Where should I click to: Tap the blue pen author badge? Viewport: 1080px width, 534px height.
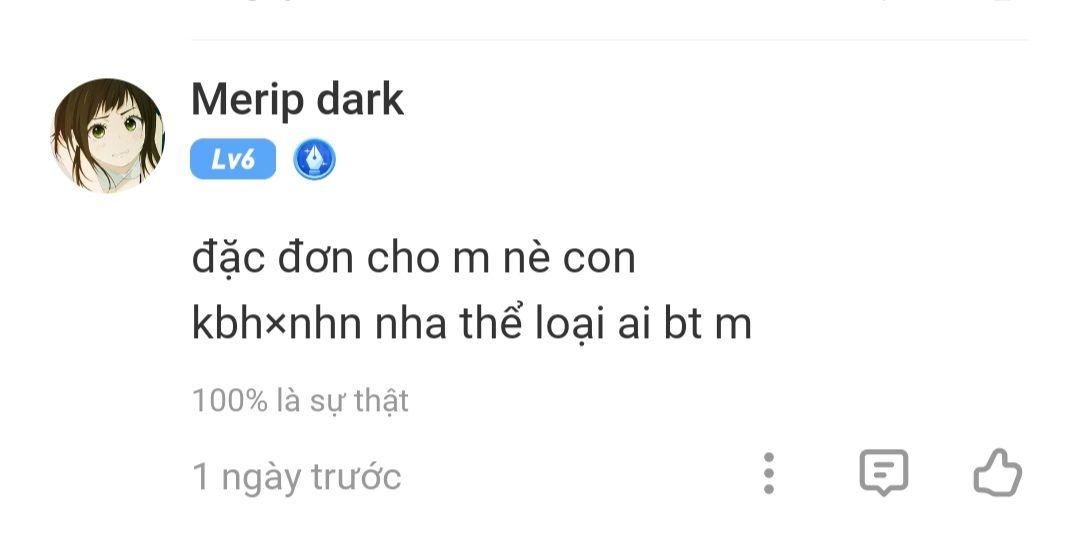pos(314,159)
